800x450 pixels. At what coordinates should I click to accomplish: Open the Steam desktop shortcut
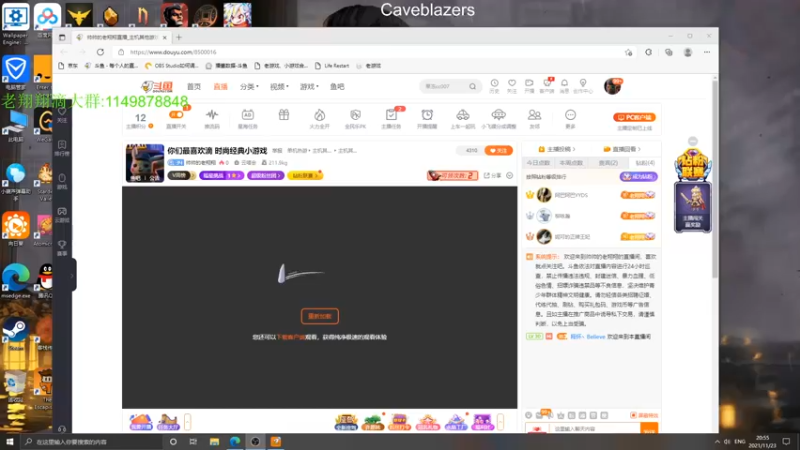[x=15, y=334]
